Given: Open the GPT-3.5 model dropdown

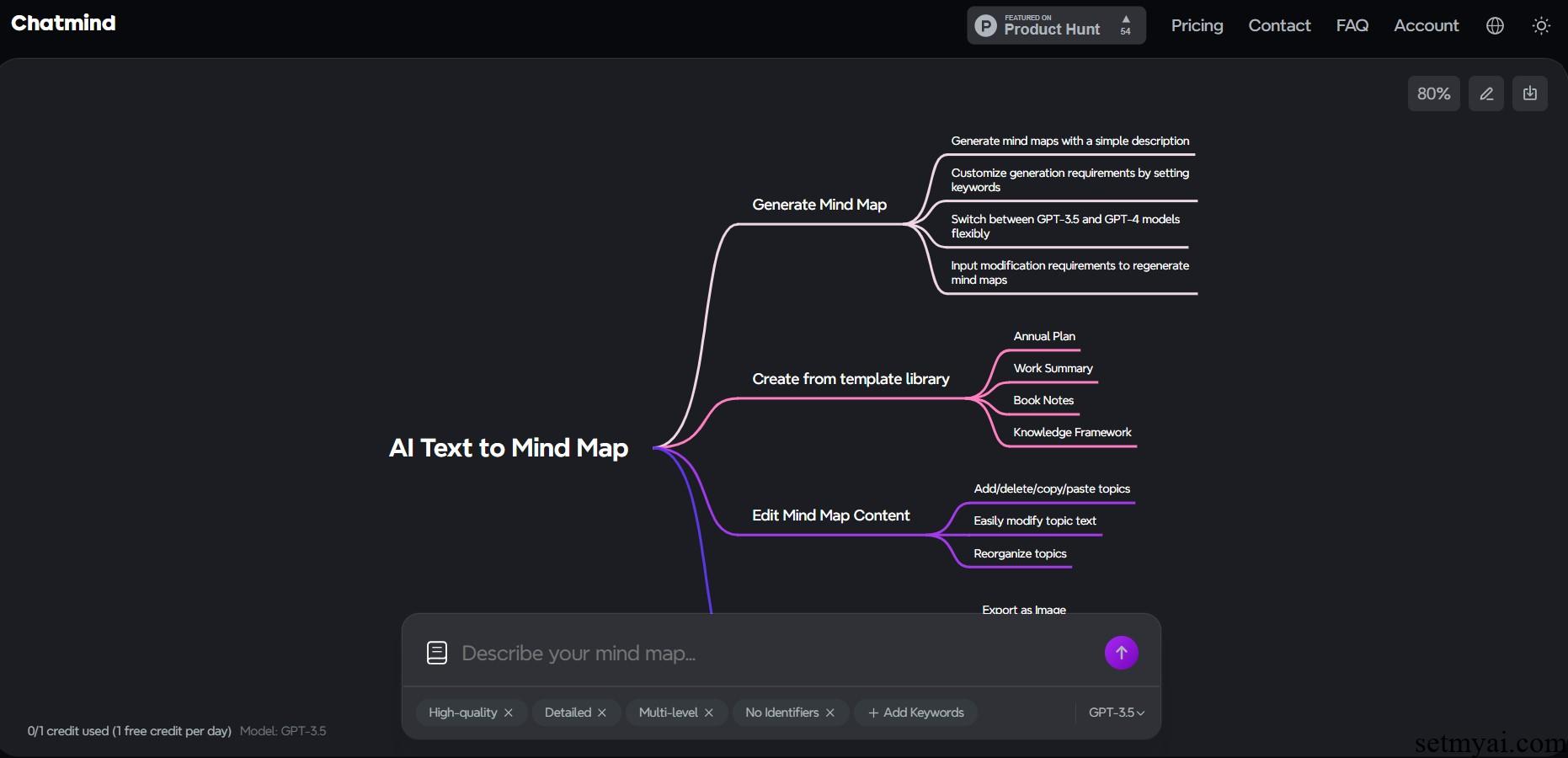Looking at the screenshot, I should [1117, 713].
